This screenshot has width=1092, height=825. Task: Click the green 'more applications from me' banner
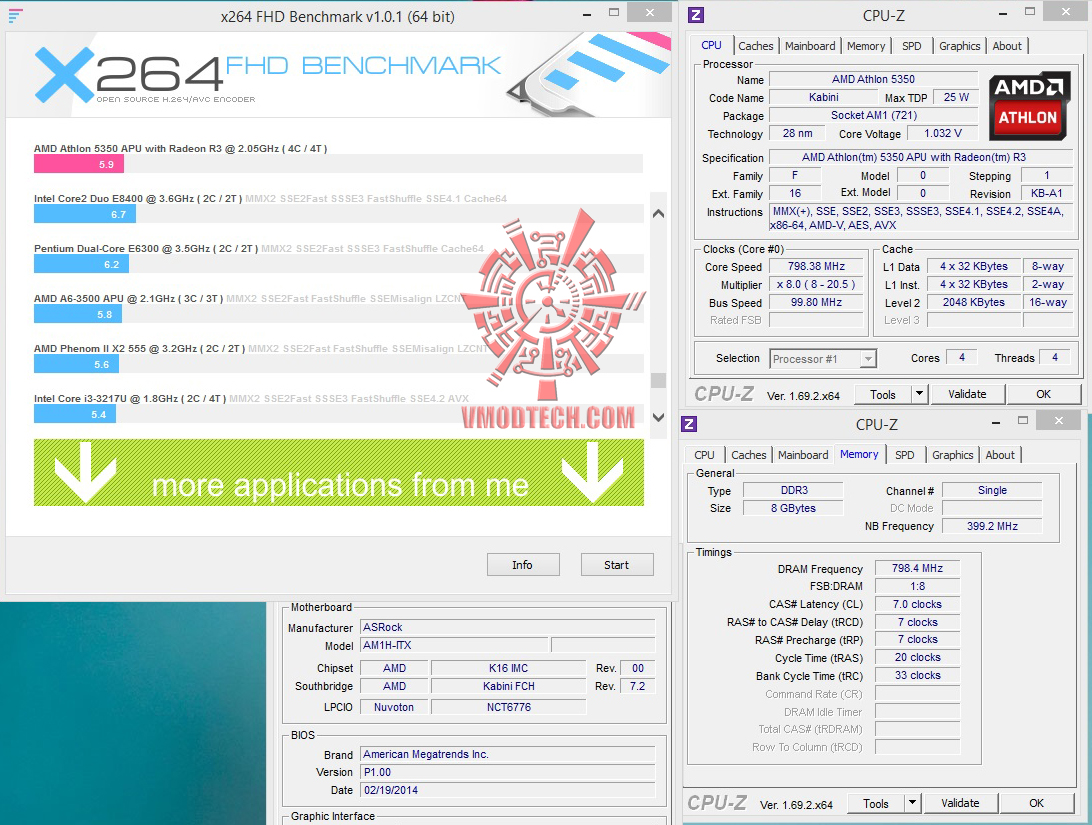(x=338, y=473)
